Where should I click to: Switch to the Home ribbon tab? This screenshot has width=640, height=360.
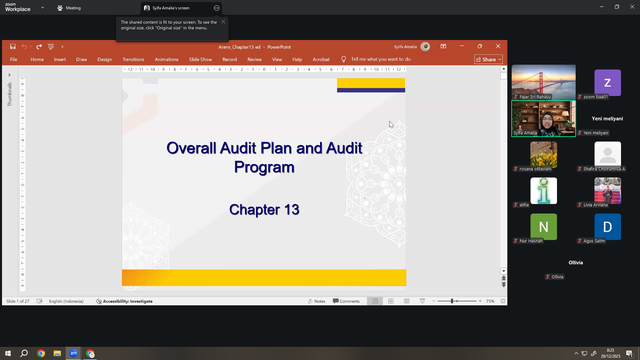37,60
